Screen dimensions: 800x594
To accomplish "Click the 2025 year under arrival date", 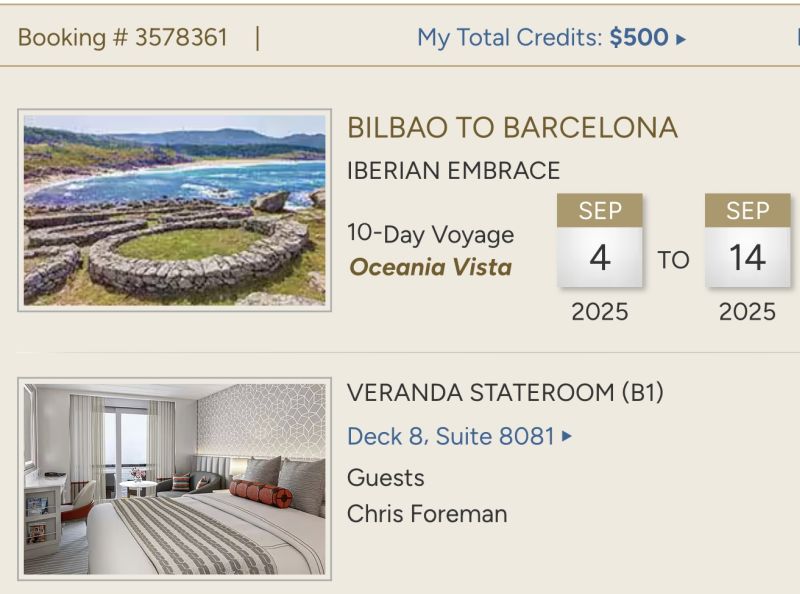I will [x=747, y=312].
